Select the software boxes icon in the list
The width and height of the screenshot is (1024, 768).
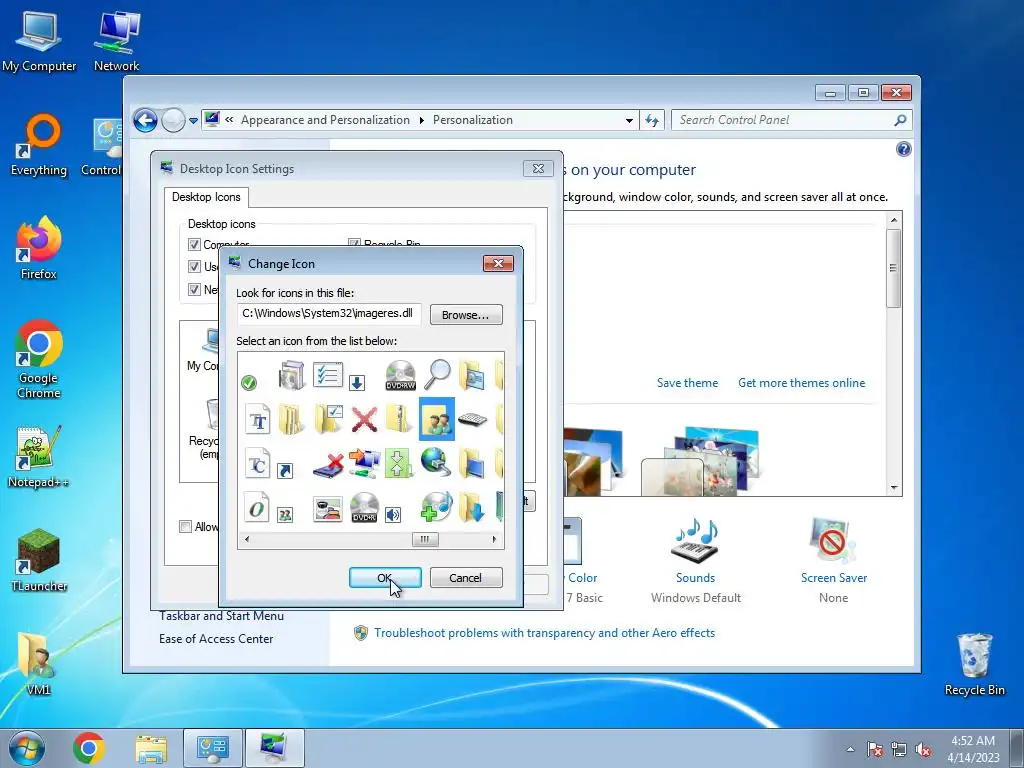tap(291, 375)
